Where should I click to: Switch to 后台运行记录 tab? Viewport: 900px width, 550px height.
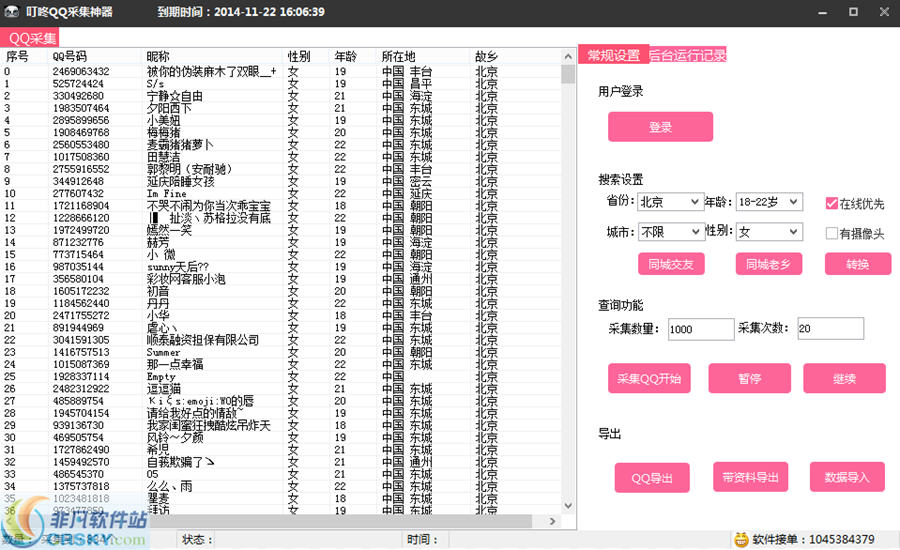(x=688, y=55)
